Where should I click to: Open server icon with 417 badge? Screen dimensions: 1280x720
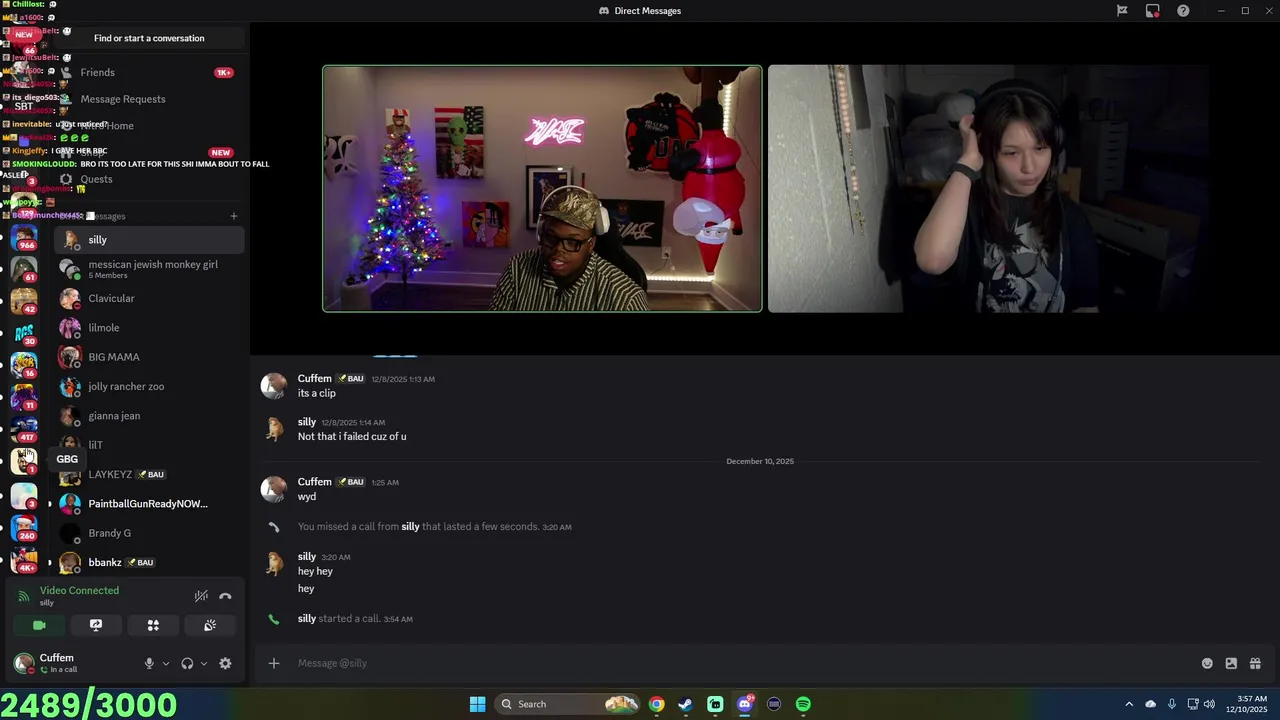click(x=24, y=428)
